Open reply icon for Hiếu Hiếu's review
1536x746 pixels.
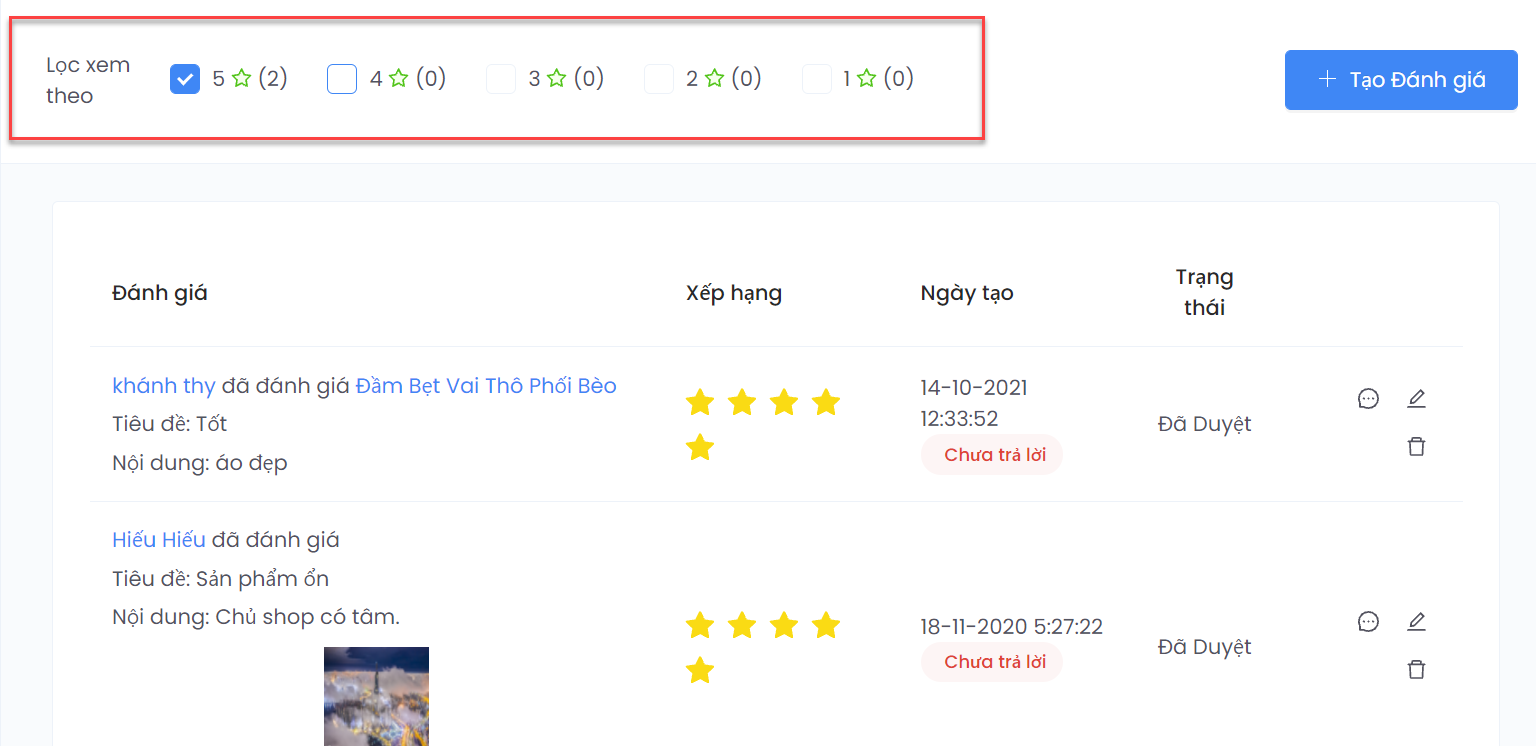(x=1368, y=622)
